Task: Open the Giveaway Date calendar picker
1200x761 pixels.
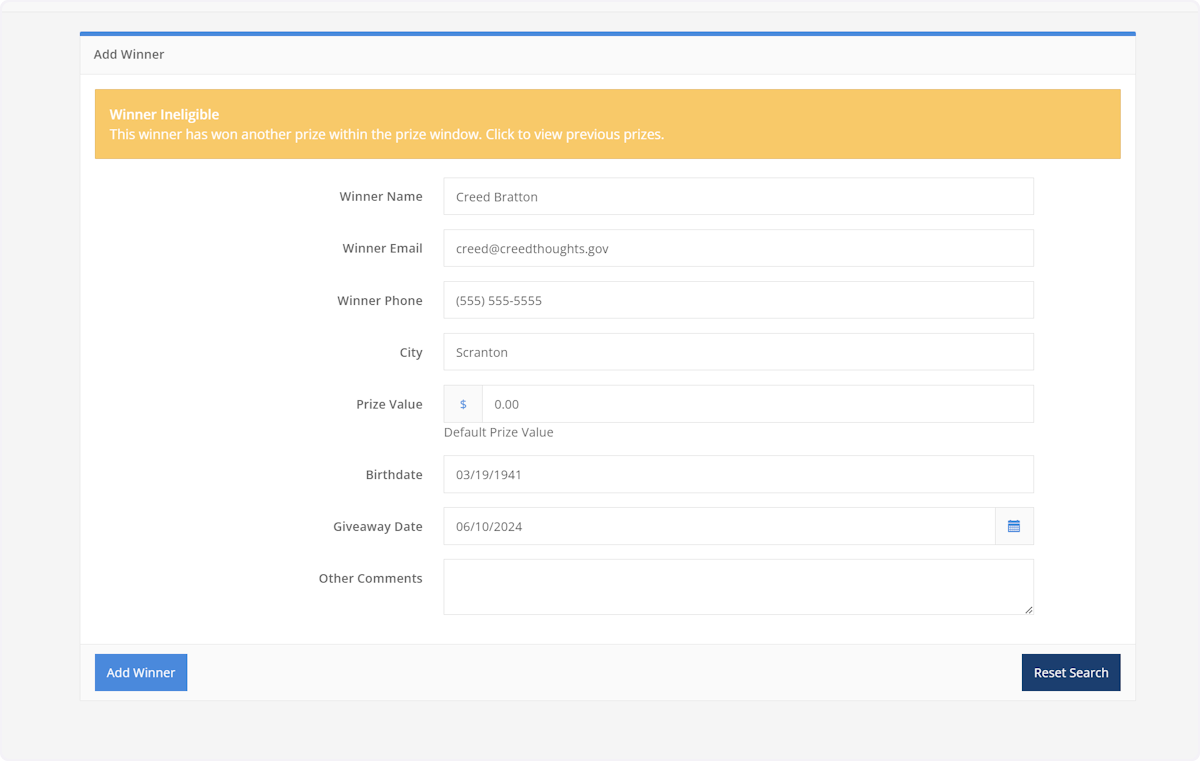Action: coord(1013,525)
